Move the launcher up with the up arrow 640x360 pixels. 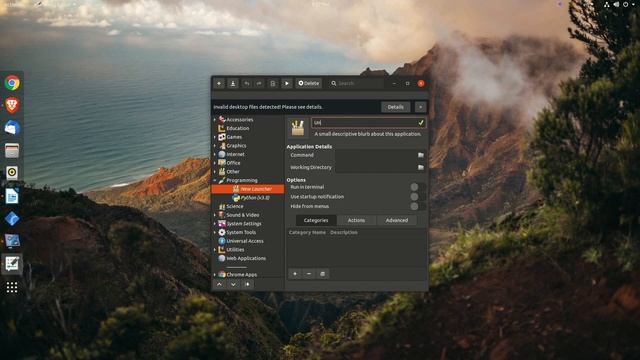click(x=220, y=284)
